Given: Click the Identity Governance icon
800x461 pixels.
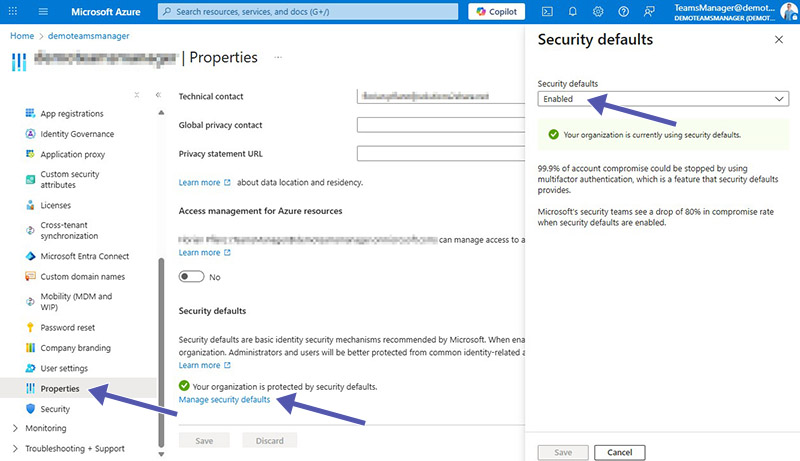Looking at the screenshot, I should tap(30, 134).
